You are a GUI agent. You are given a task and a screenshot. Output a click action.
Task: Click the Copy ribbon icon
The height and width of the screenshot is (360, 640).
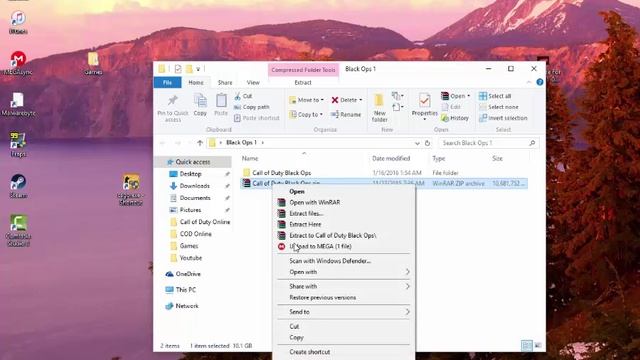pyautogui.click(x=200, y=105)
